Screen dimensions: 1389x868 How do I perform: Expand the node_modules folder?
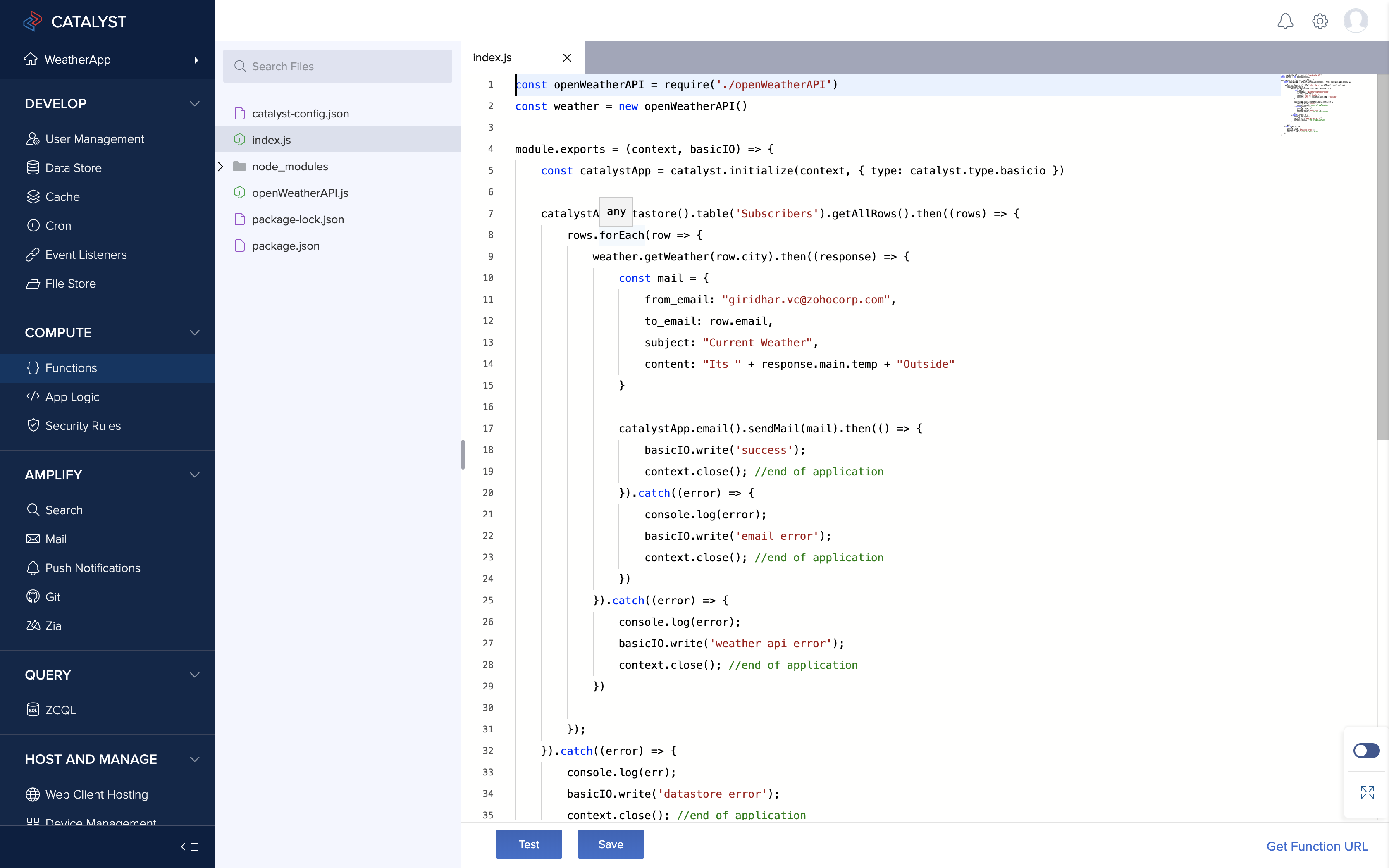220,167
